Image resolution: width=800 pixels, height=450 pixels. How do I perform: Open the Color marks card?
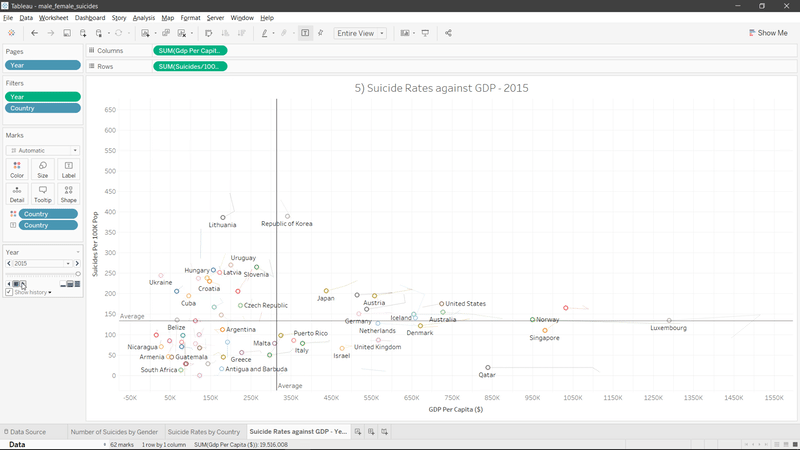point(17,167)
